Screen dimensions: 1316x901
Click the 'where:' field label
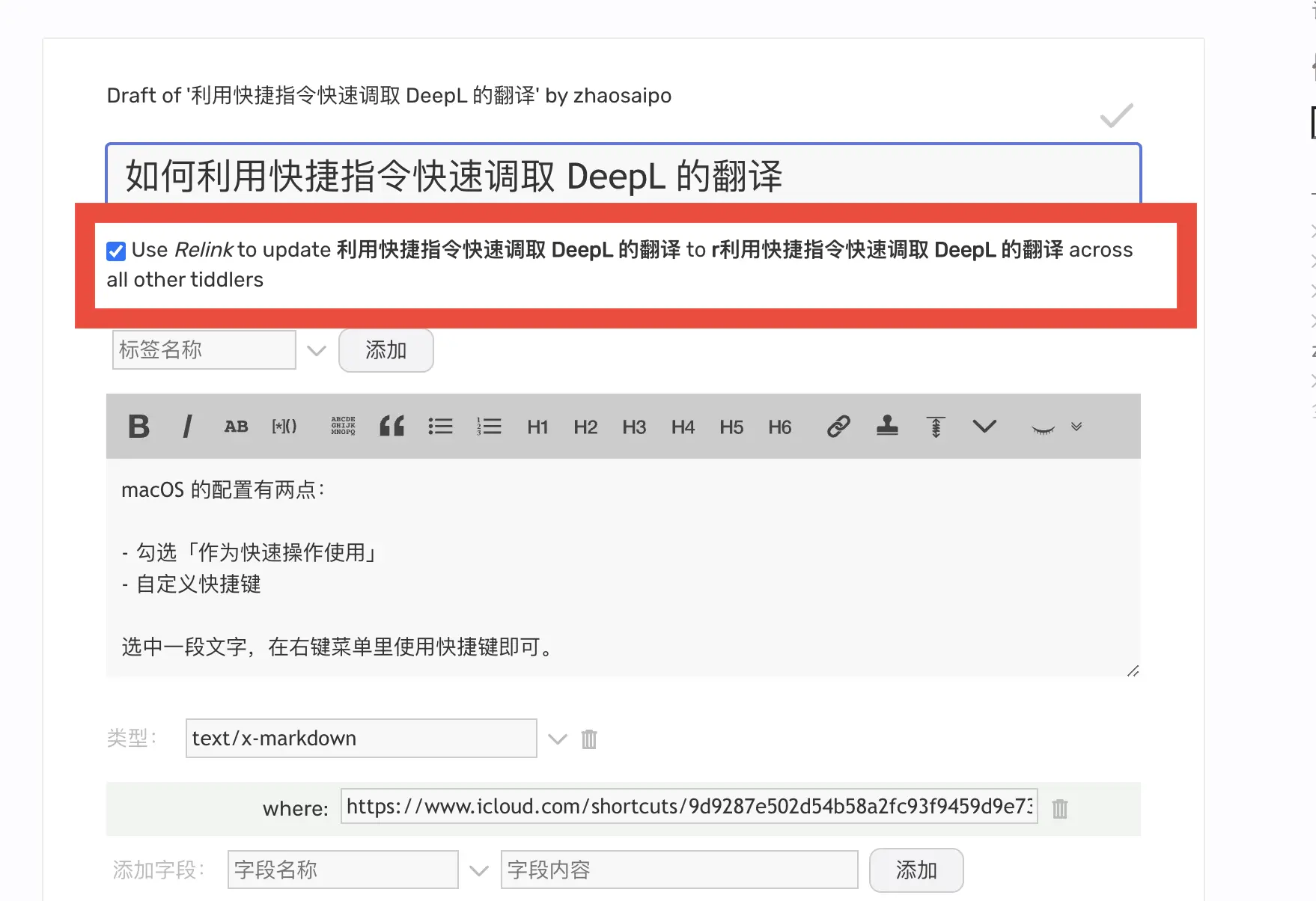tap(296, 809)
